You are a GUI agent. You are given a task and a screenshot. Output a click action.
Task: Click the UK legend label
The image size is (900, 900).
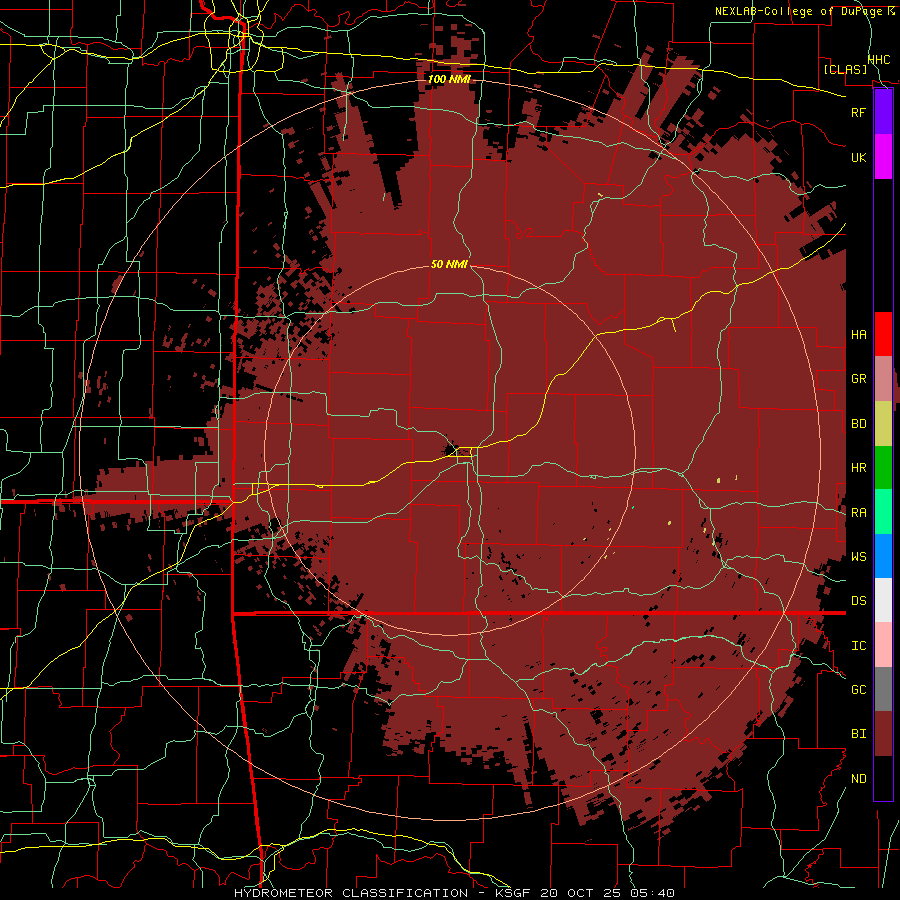[858, 157]
